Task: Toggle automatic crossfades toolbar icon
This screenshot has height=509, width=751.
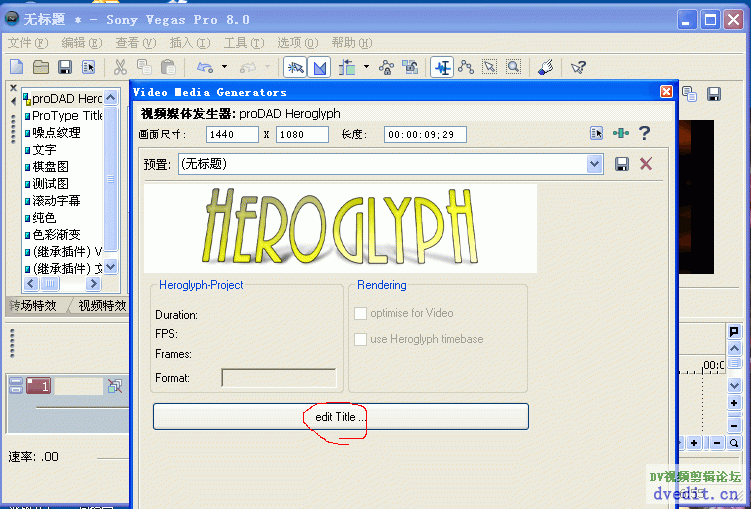Action: (x=319, y=67)
